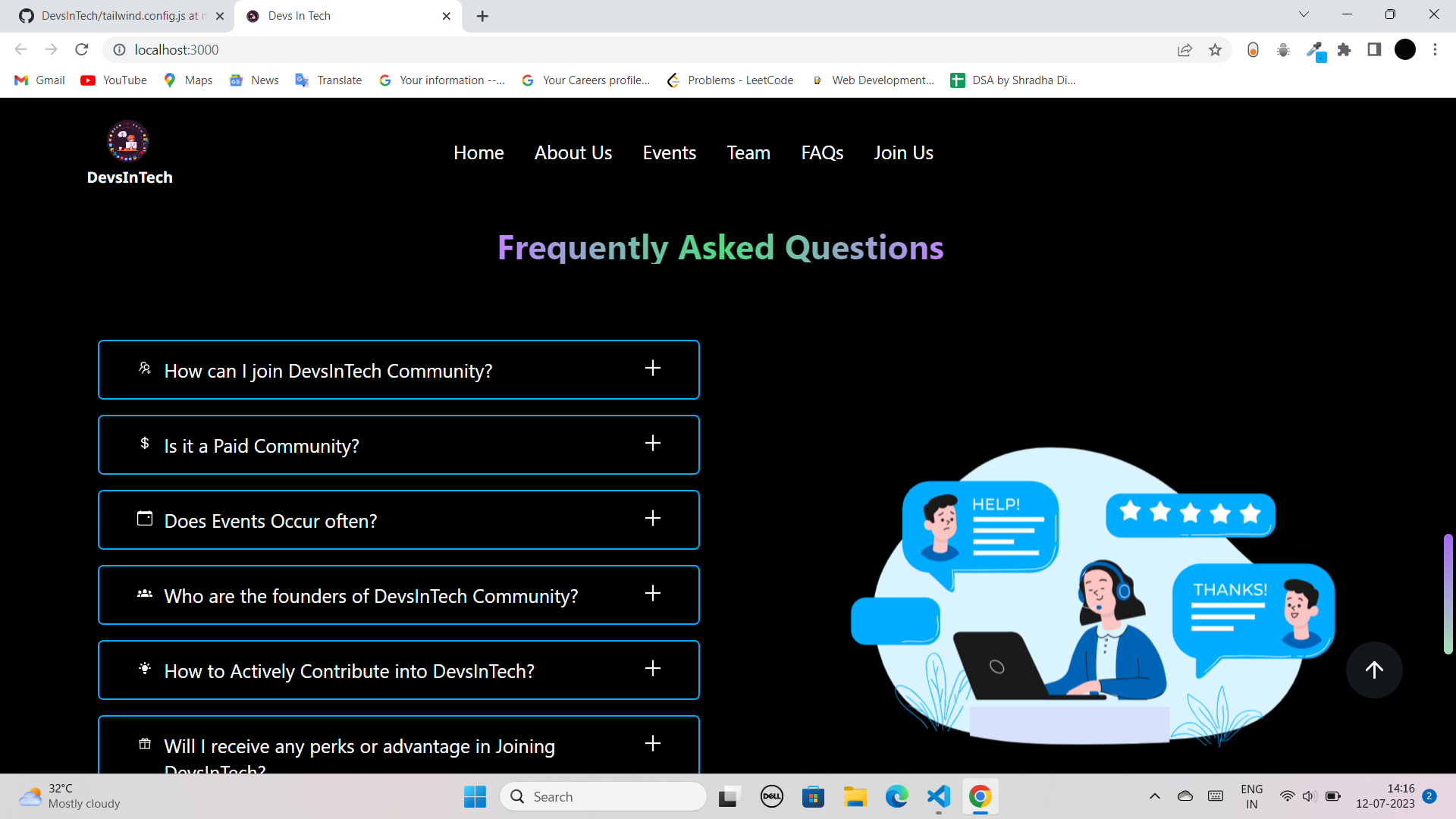
Task: Click the scroll-to-top arrow button
Action: [x=1374, y=670]
